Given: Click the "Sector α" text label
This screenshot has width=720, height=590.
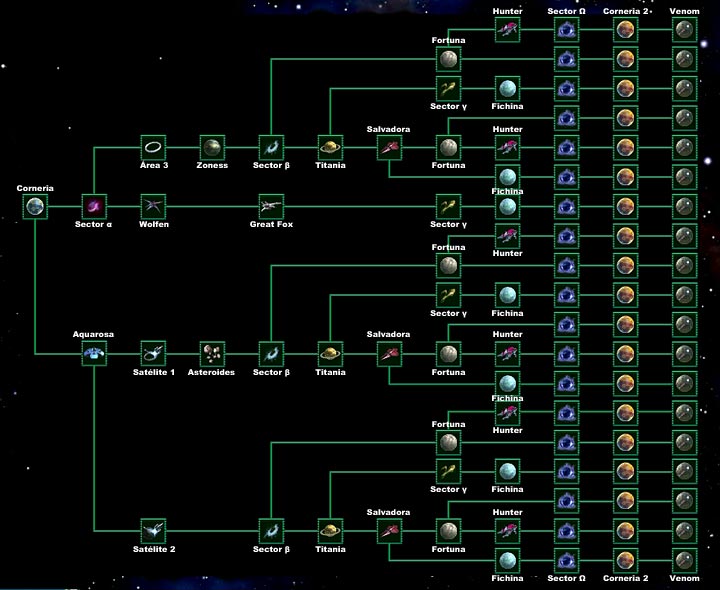Looking at the screenshot, I should tap(93, 224).
